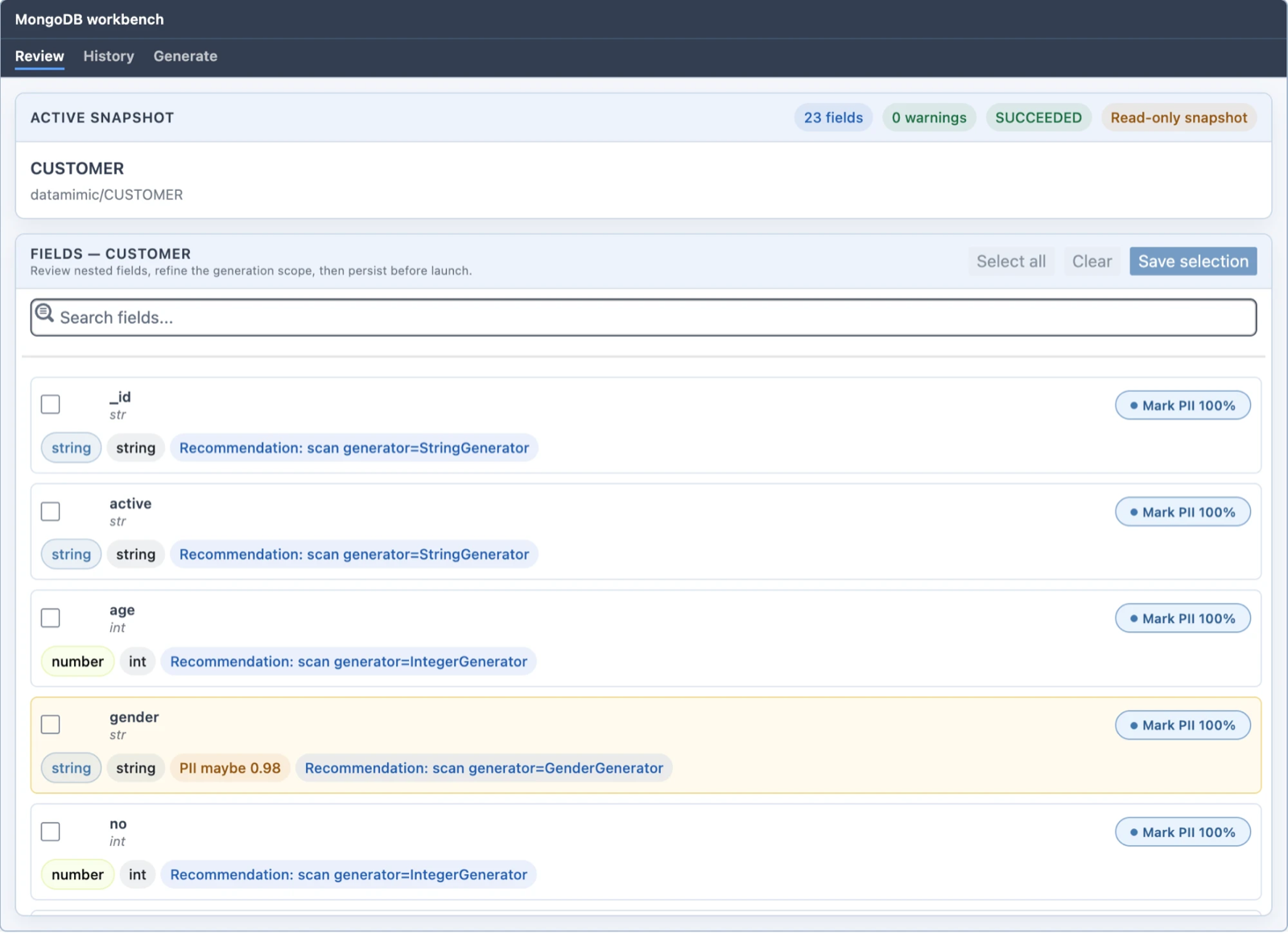This screenshot has height=933, width=1288.
Task: Toggle the no field checkbox
Action: pos(51,832)
